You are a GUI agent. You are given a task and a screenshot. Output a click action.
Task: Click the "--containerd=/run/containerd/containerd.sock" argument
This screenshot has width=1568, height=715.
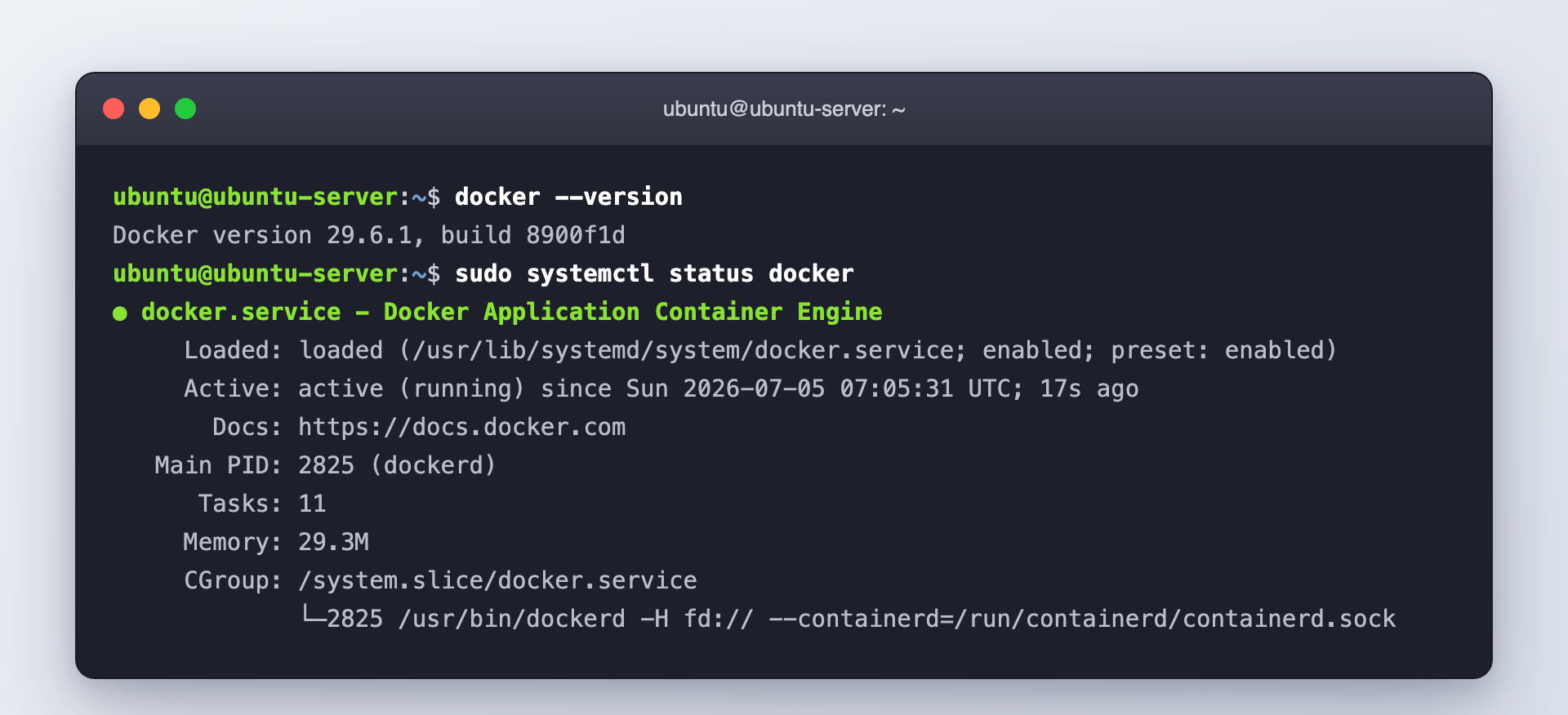1083,619
